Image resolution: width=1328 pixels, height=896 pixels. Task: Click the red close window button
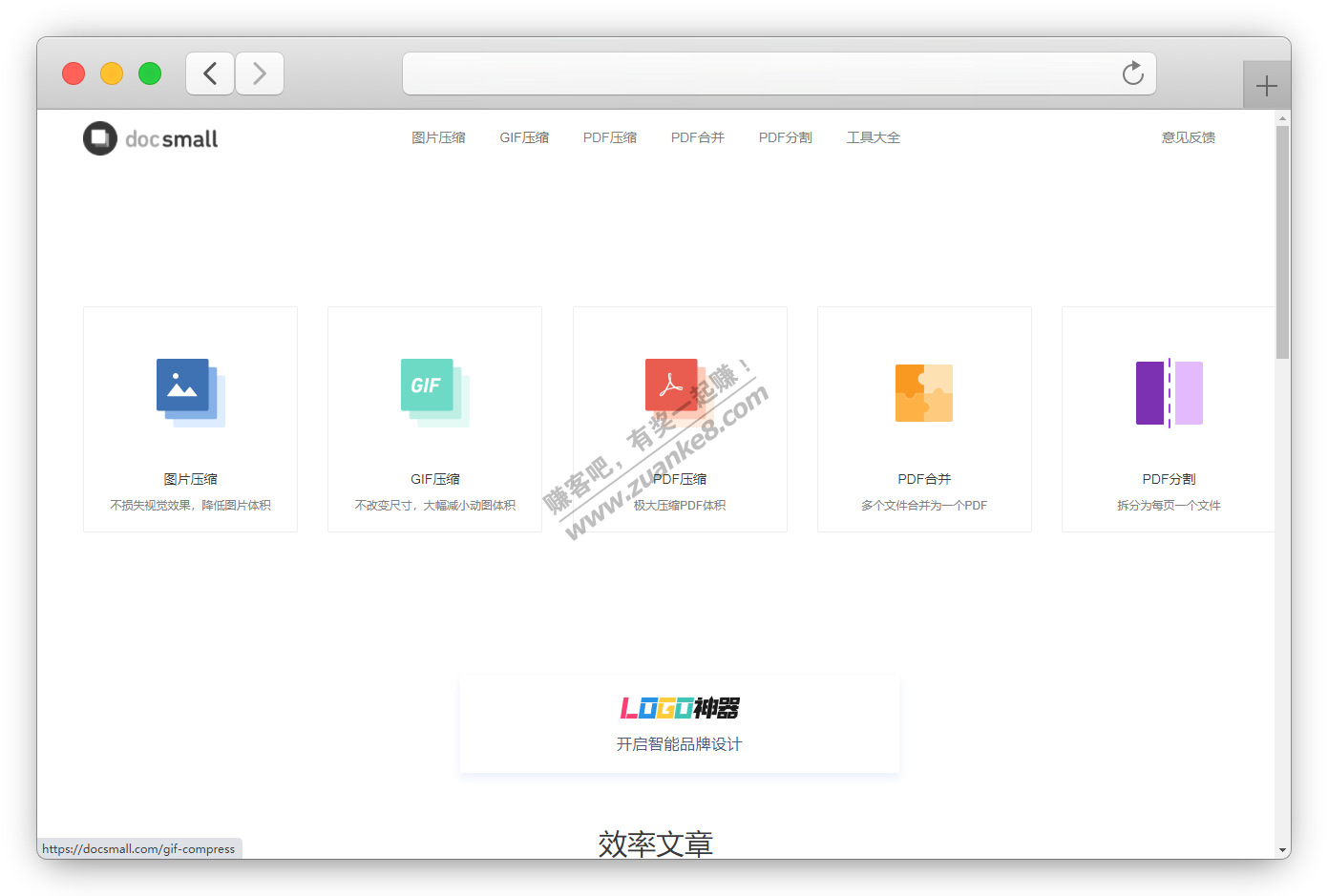(x=74, y=73)
